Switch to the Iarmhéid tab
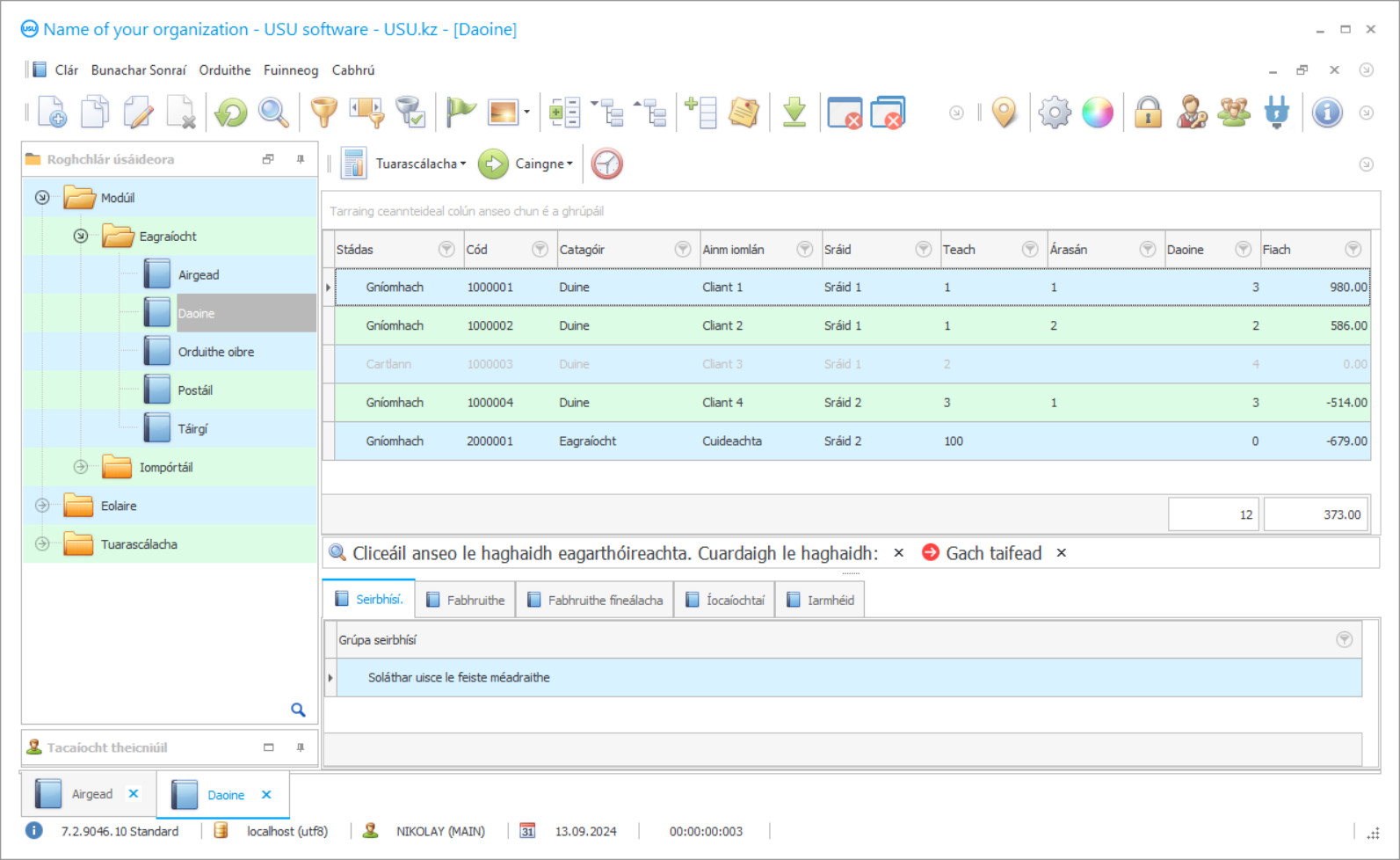This screenshot has width=1400, height=860. coord(820,600)
